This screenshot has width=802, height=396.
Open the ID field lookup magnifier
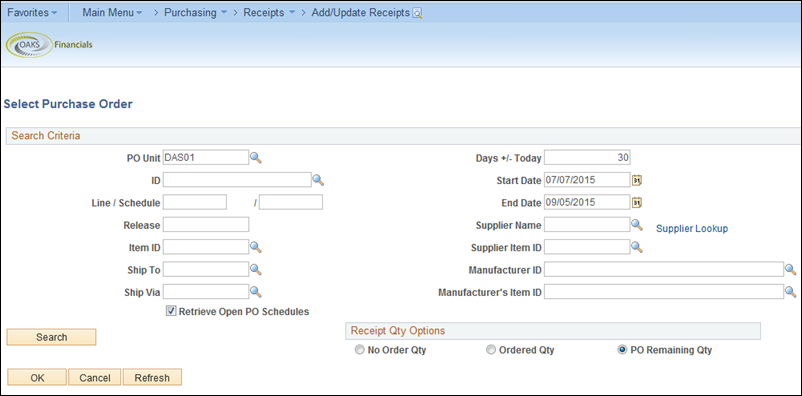(318, 180)
